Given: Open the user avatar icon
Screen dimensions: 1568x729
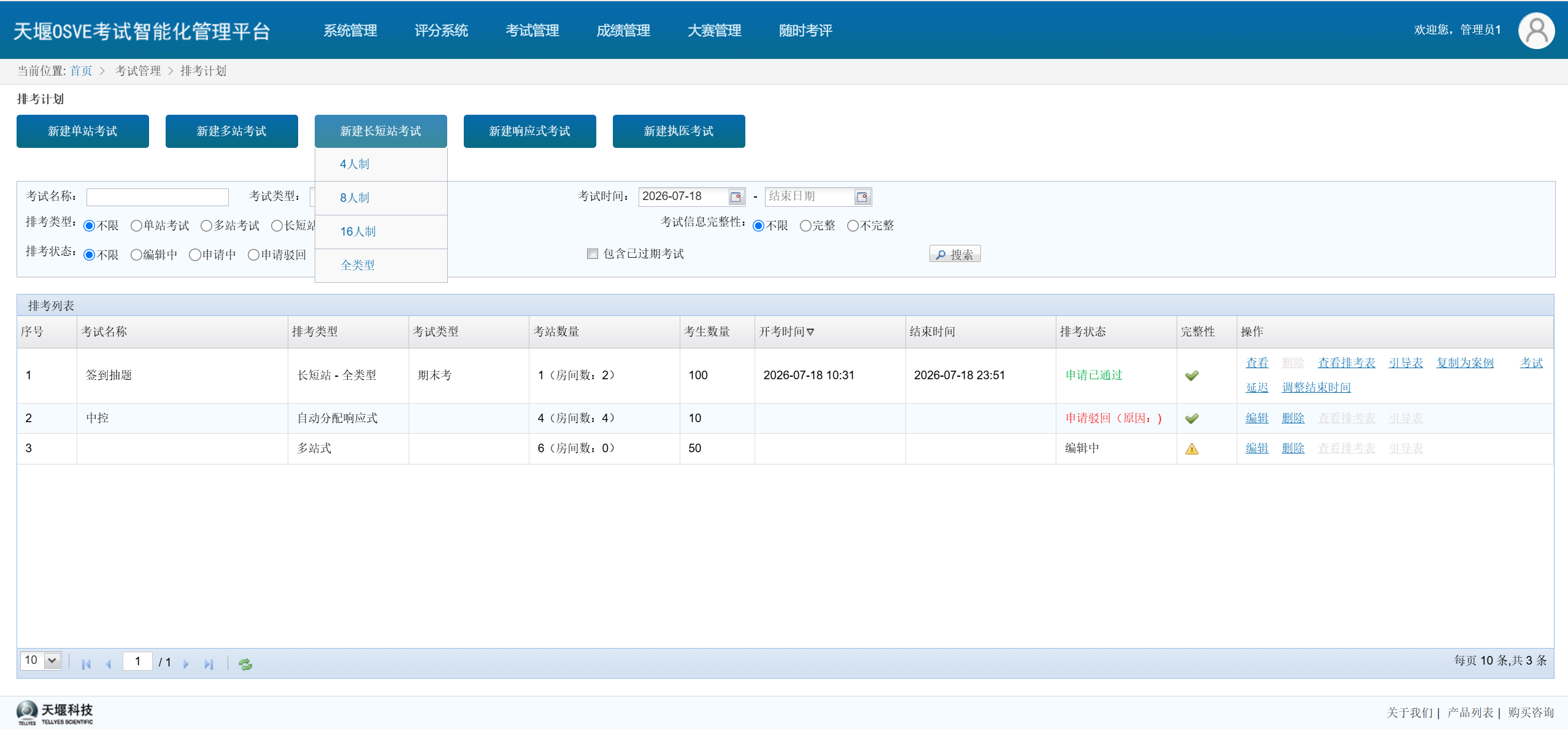Looking at the screenshot, I should pos(1536,31).
